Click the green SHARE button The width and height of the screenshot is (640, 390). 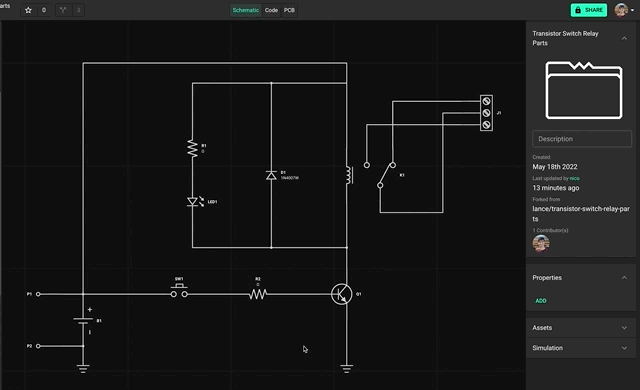coord(589,10)
